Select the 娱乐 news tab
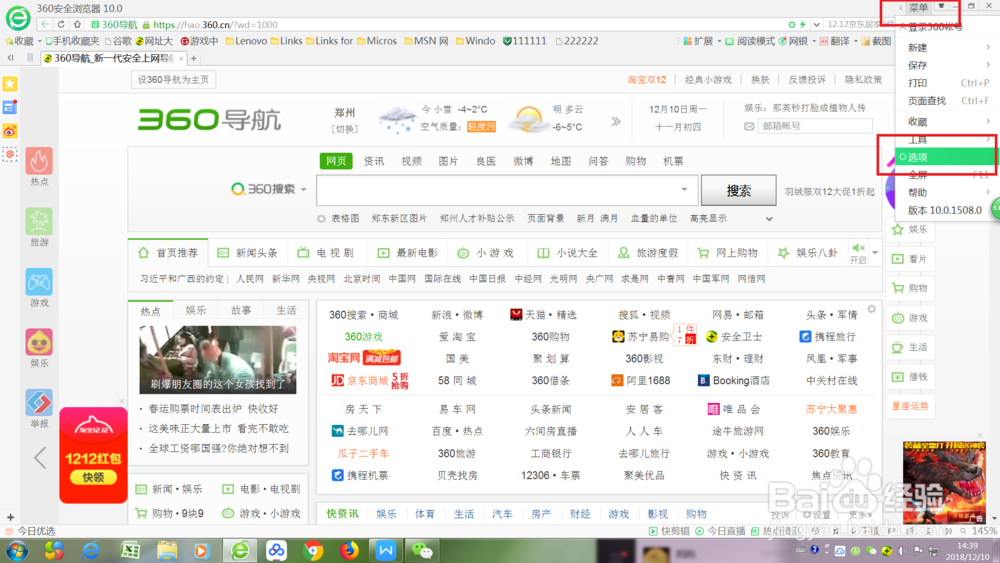Screen dimensions: 1000x563 point(195,311)
